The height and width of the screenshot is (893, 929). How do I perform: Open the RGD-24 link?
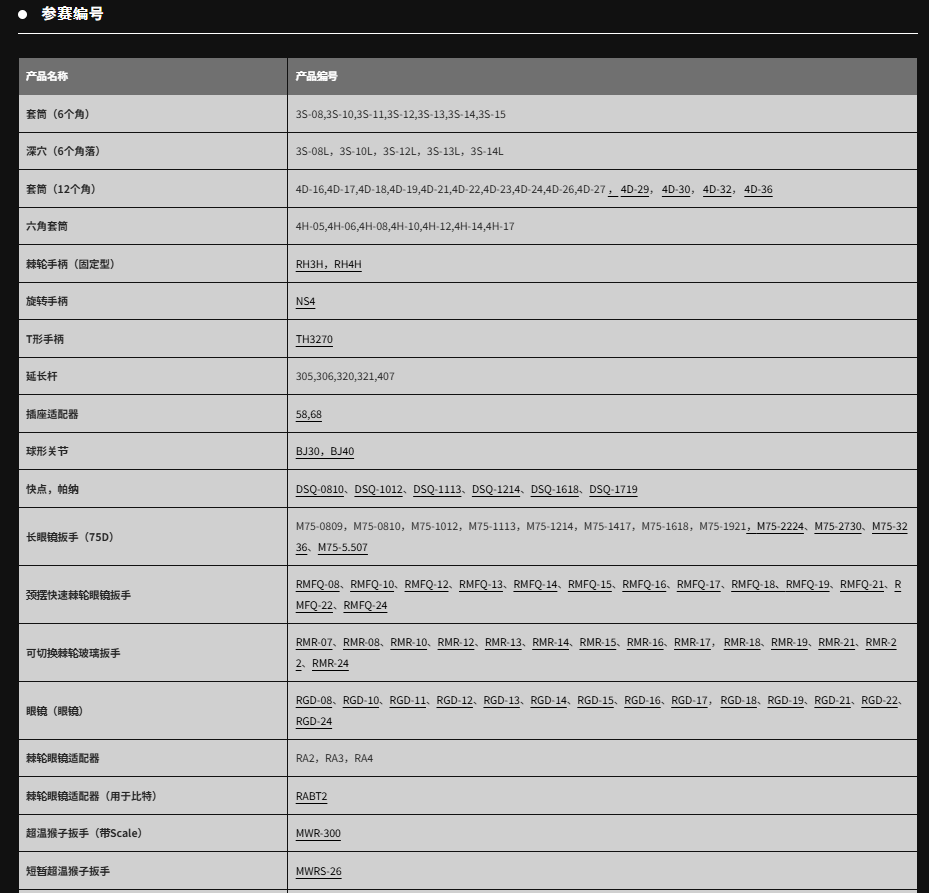pyautogui.click(x=314, y=721)
